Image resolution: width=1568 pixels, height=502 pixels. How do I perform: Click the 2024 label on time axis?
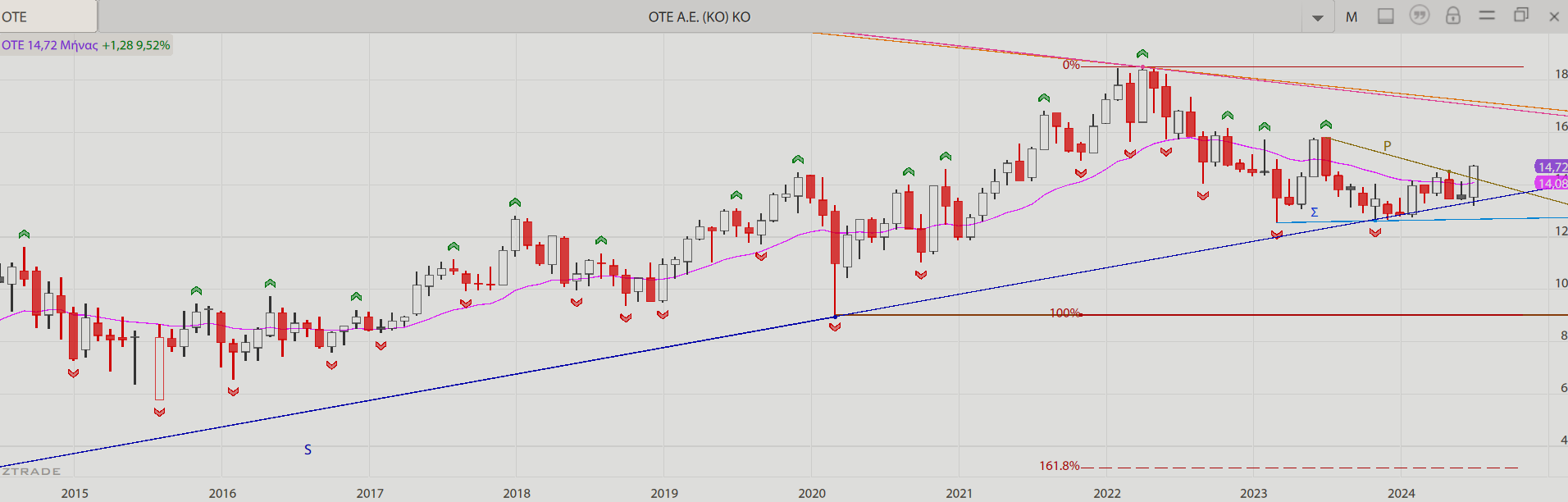(1402, 493)
